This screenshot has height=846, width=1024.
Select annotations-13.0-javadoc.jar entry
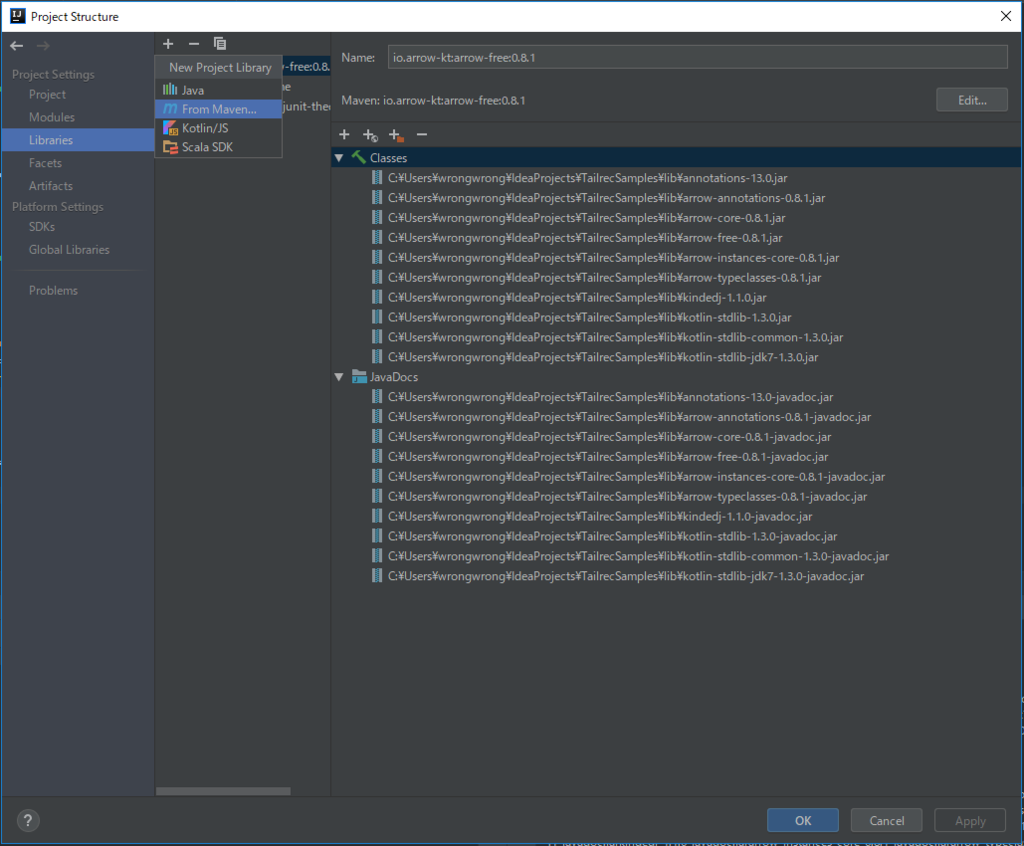[x=610, y=397]
